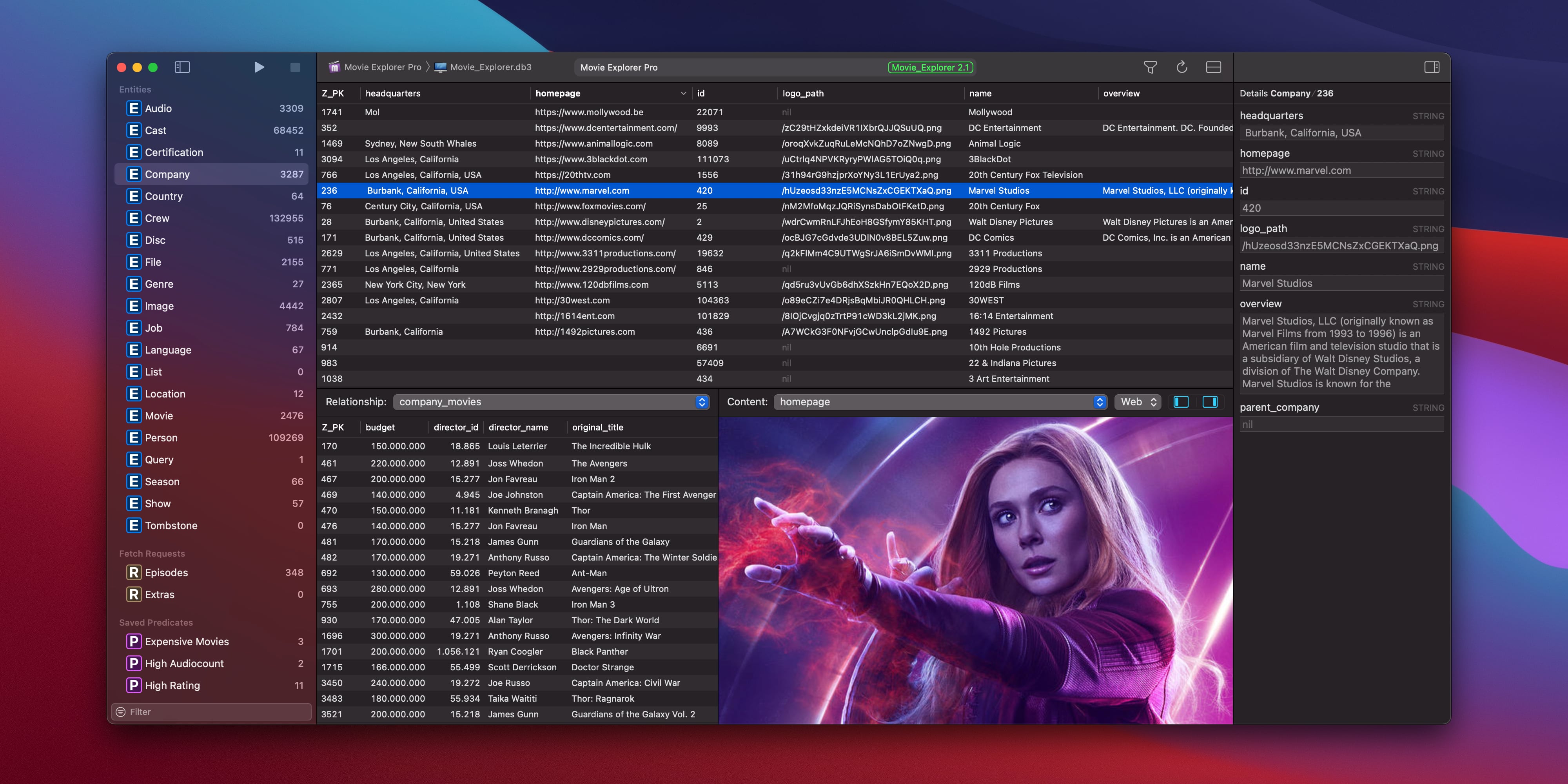
Task: Select the Genre entity icon
Action: [x=134, y=284]
